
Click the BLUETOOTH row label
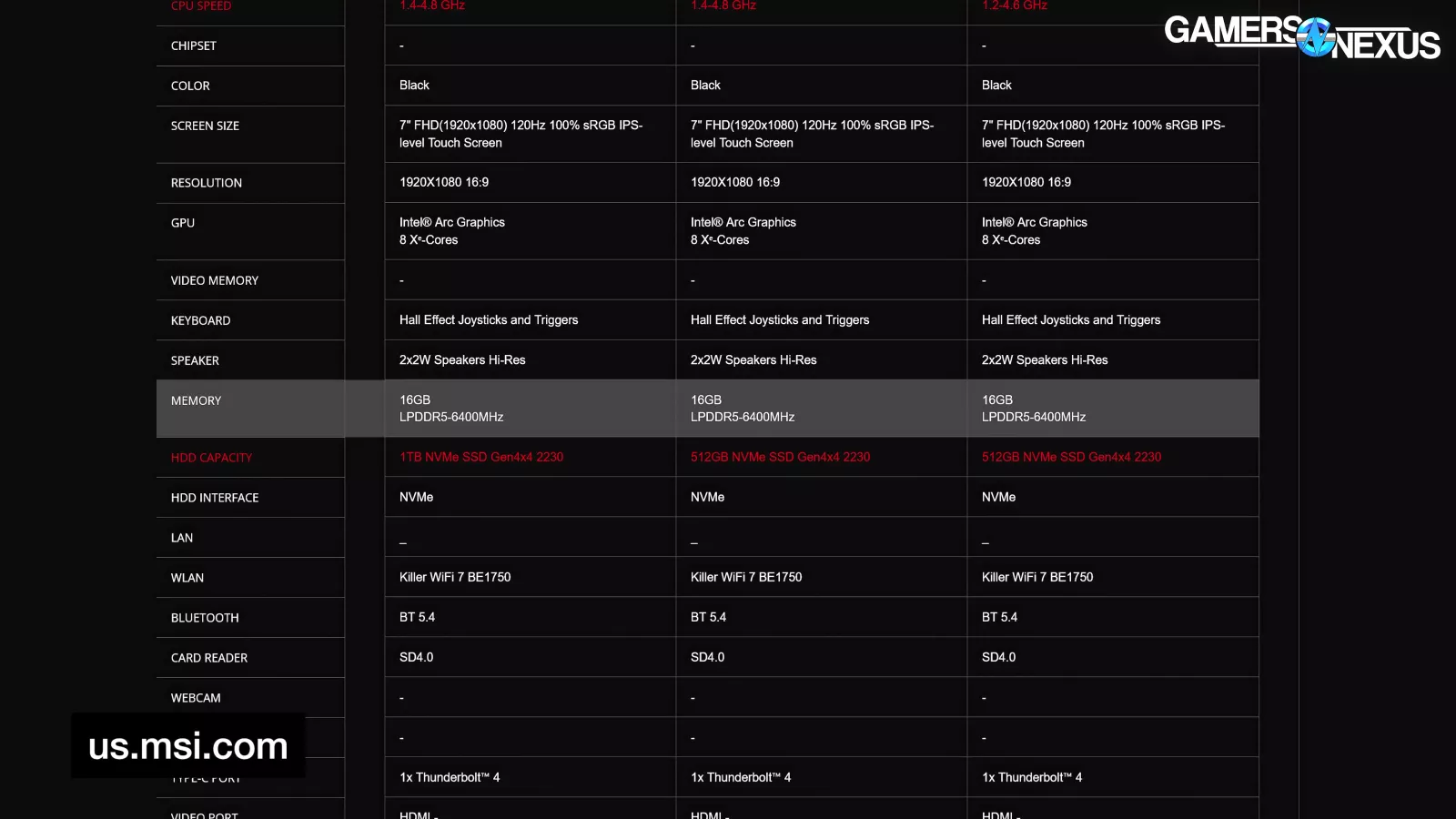click(x=205, y=618)
